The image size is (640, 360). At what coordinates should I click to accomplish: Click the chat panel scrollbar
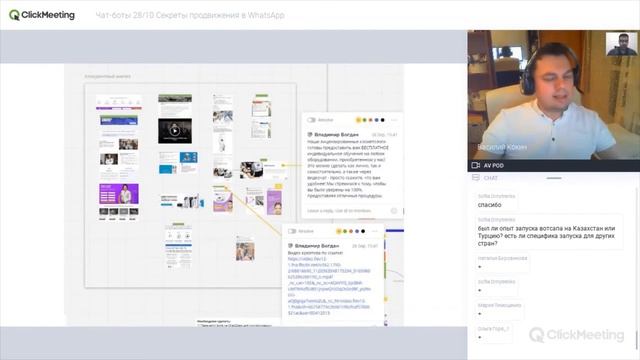pos(636,339)
